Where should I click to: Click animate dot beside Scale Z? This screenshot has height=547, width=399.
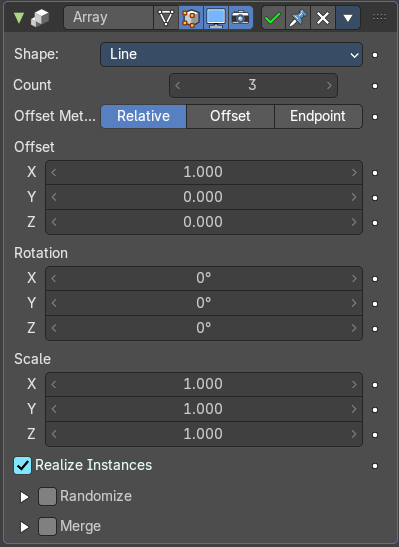pyautogui.click(x=375, y=435)
